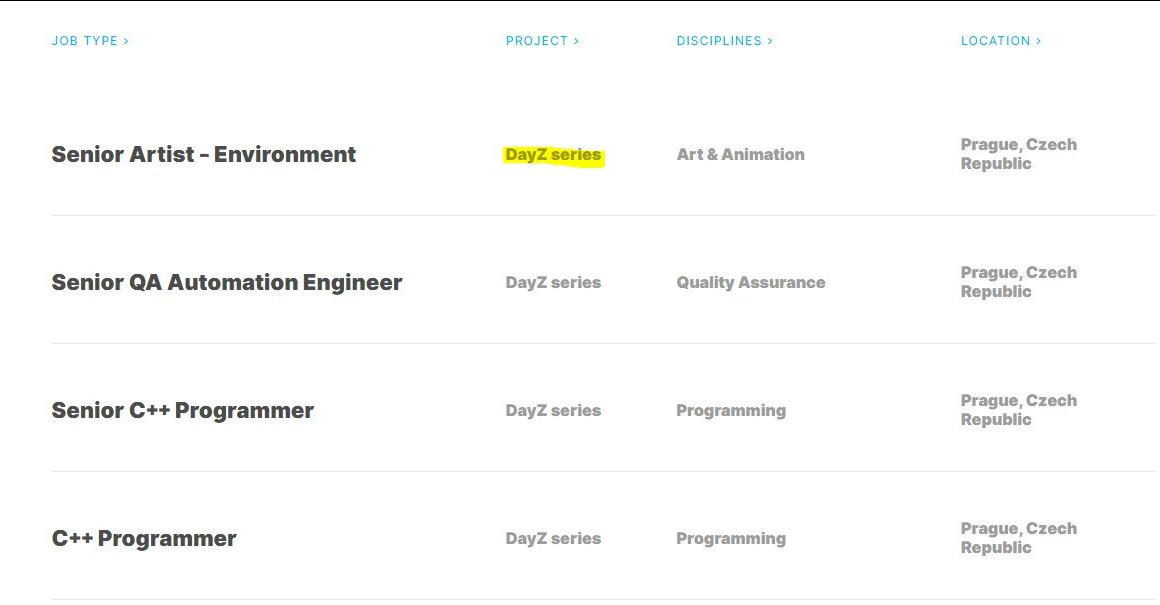The height and width of the screenshot is (605, 1160).
Task: Expand the DISCIPLINES filter
Action: click(724, 41)
